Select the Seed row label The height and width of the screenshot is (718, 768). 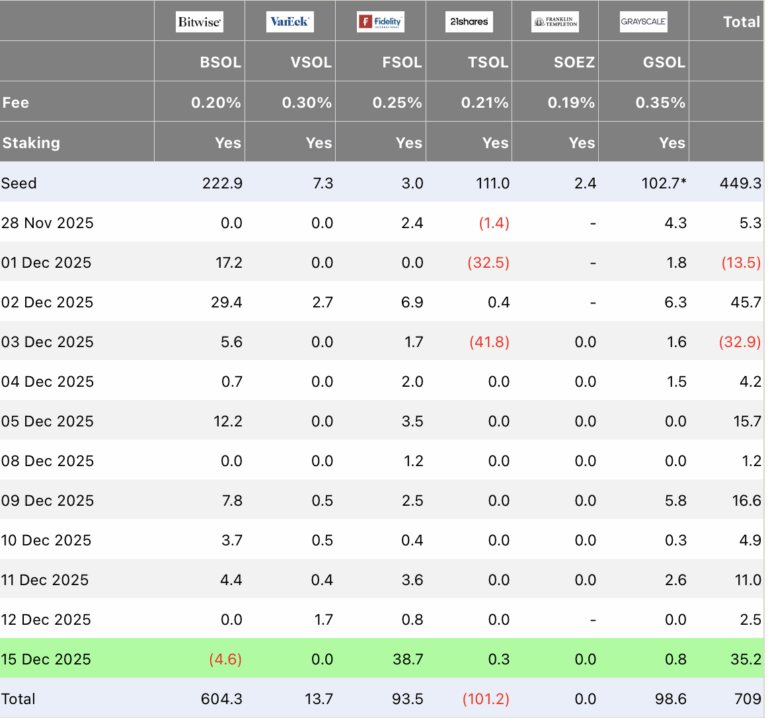19,183
